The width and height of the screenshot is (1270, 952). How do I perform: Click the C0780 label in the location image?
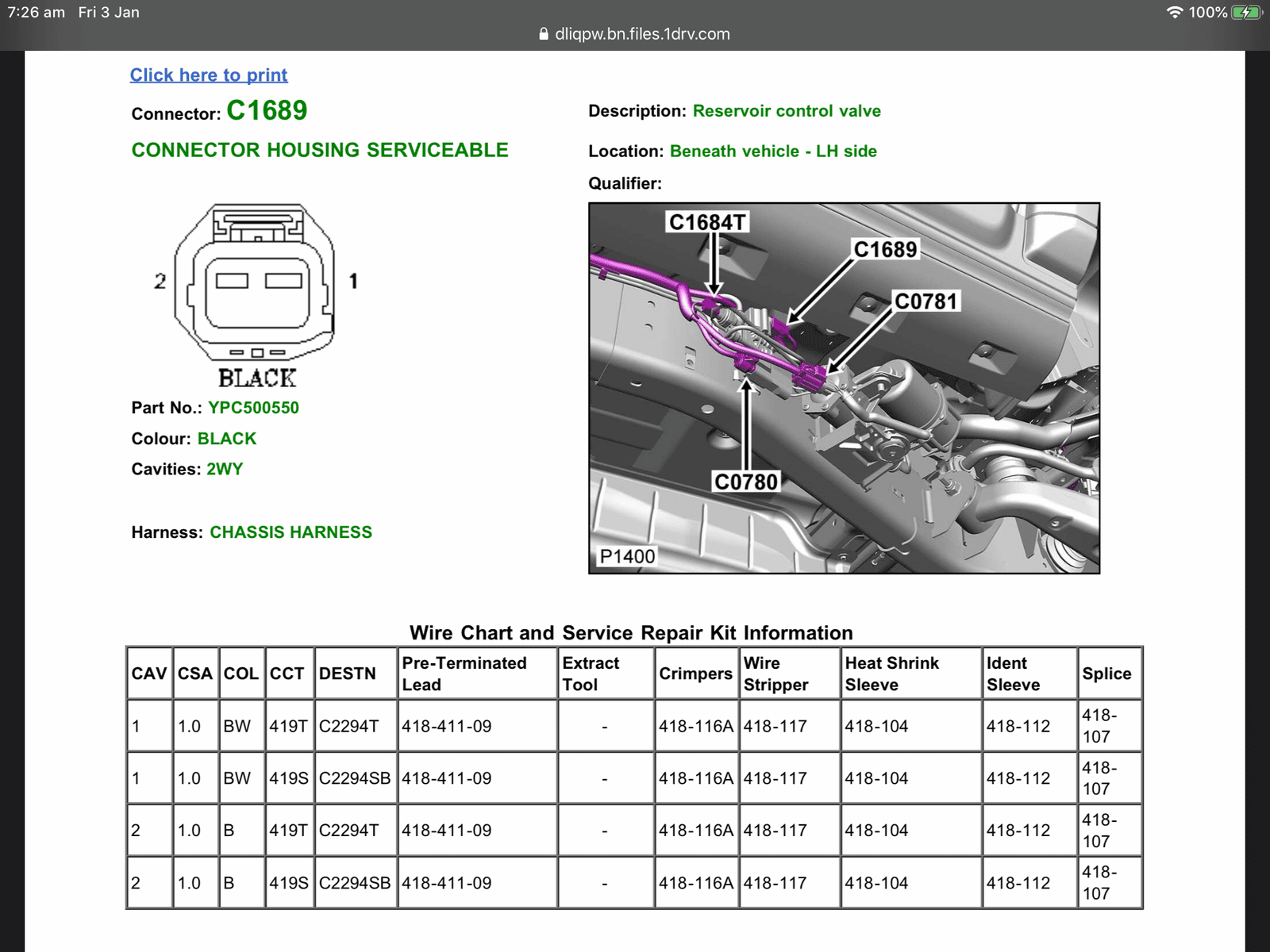click(x=746, y=482)
